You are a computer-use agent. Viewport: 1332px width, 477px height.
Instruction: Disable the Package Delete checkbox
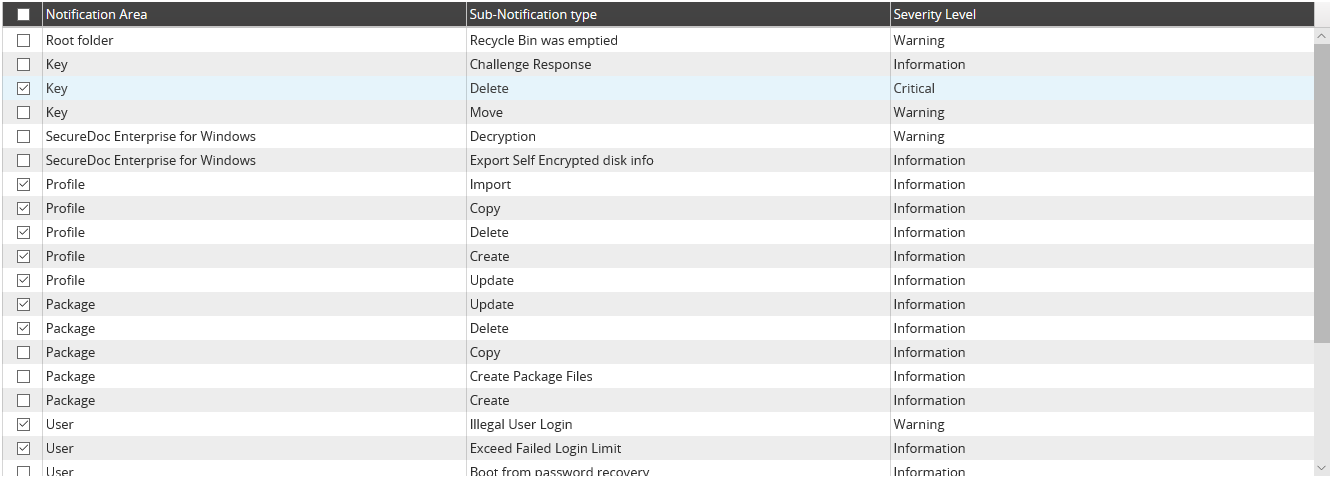coord(24,329)
